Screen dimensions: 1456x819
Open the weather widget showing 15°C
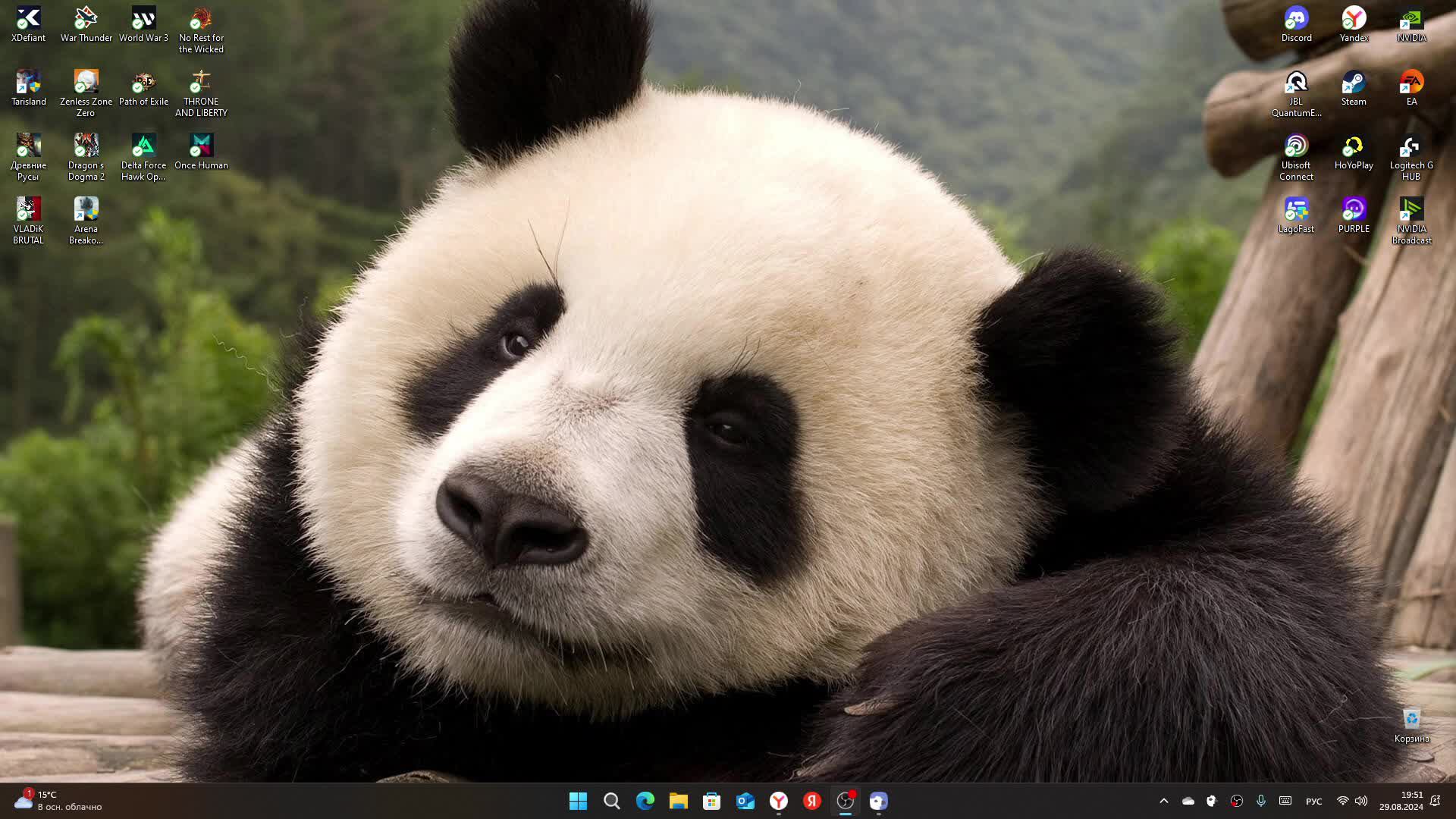coord(57,801)
